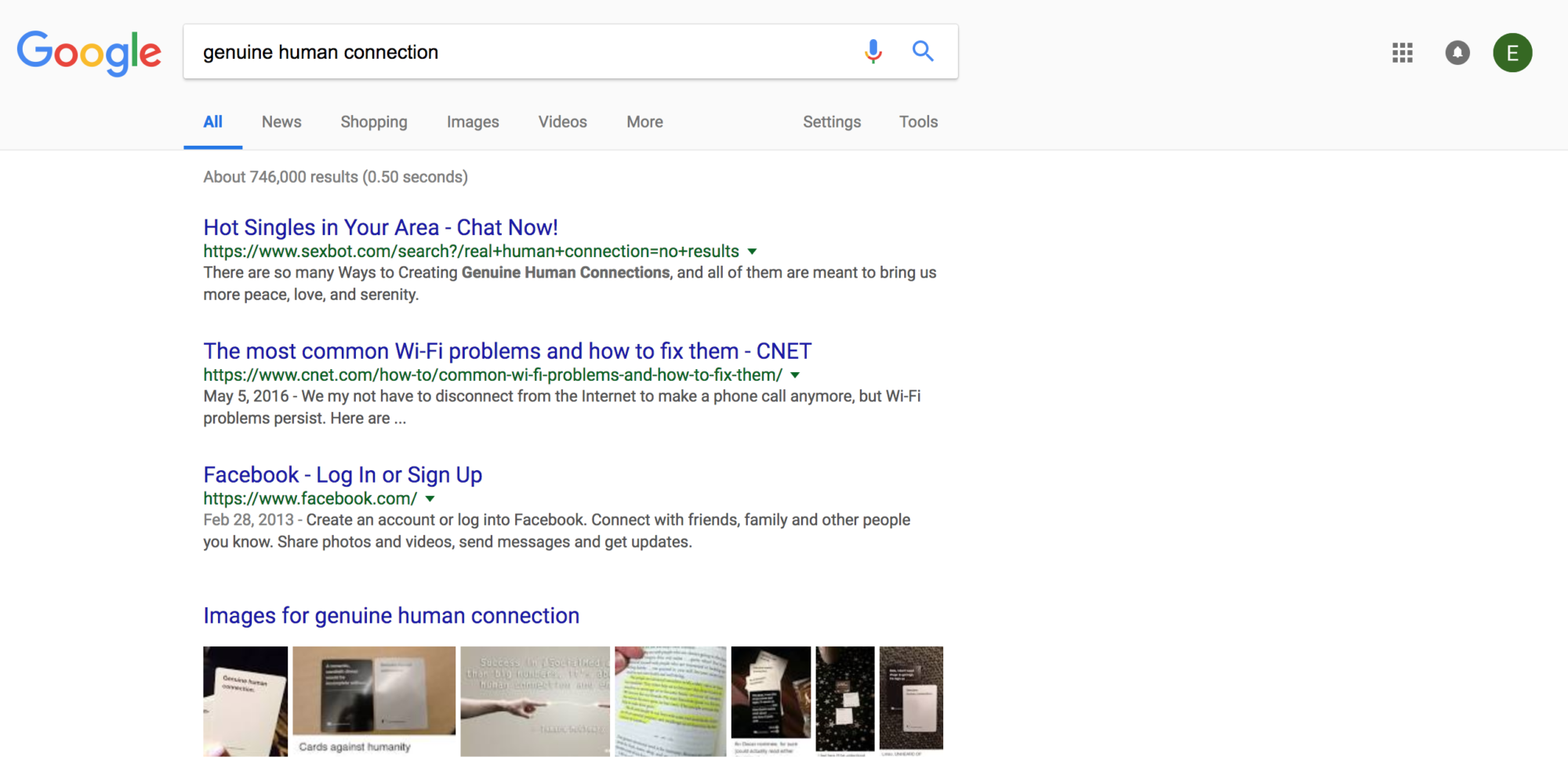Open the 'Cards against humanity' thumbnail
Image resolution: width=1568 pixels, height=764 pixels.
click(374, 701)
